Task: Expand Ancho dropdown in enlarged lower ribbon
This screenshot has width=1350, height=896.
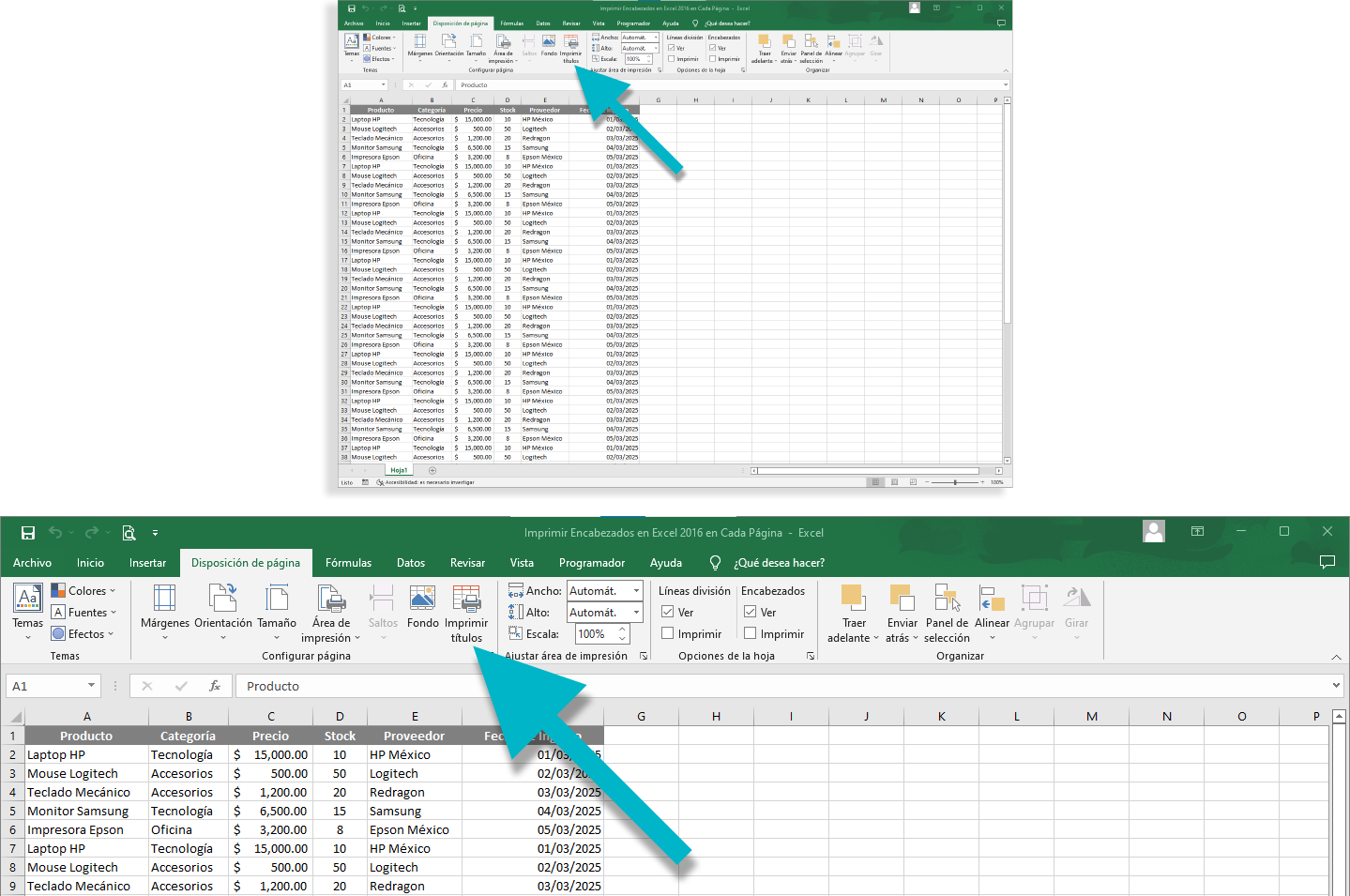Action: (636, 591)
